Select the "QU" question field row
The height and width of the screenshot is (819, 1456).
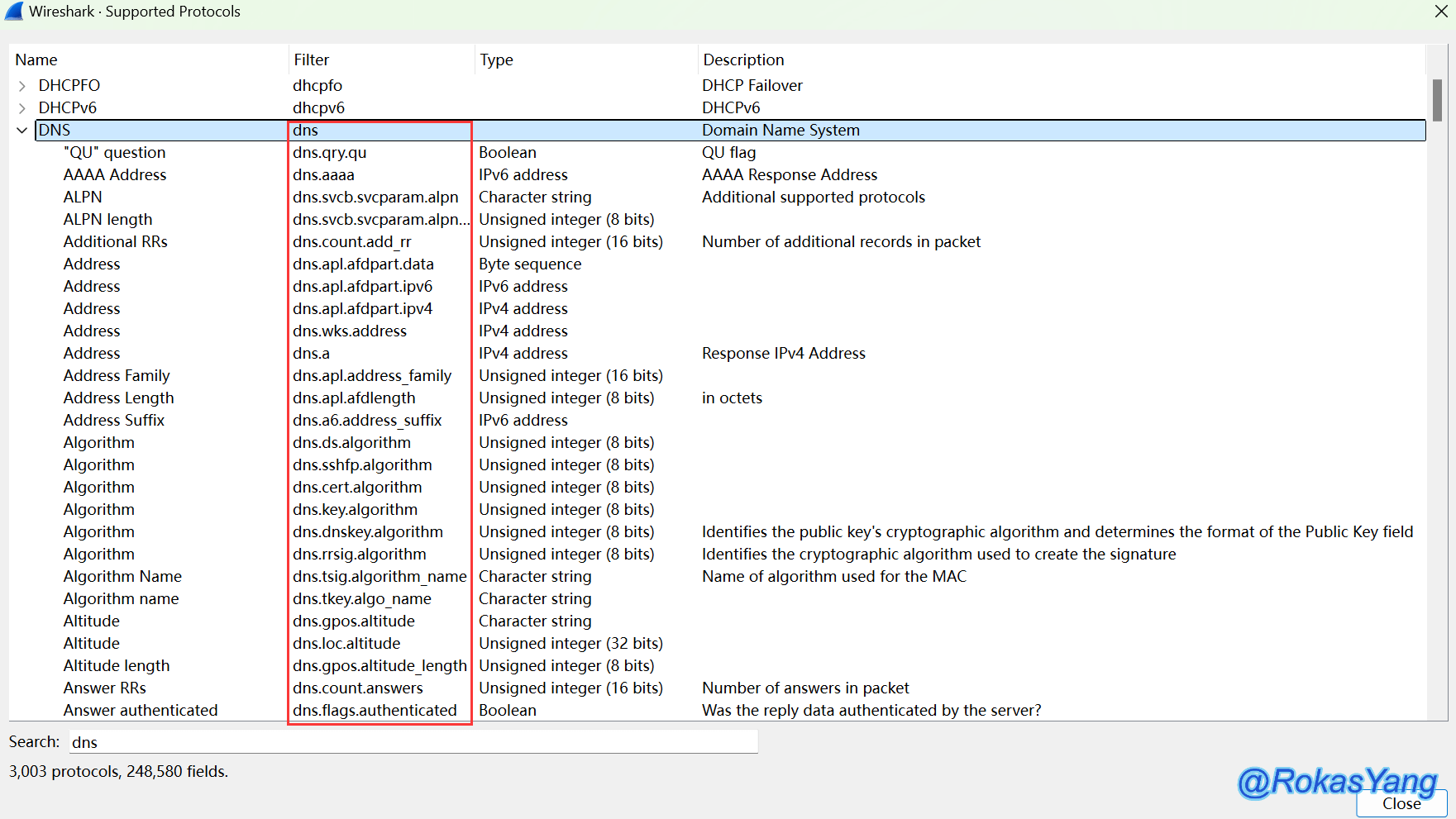point(114,153)
